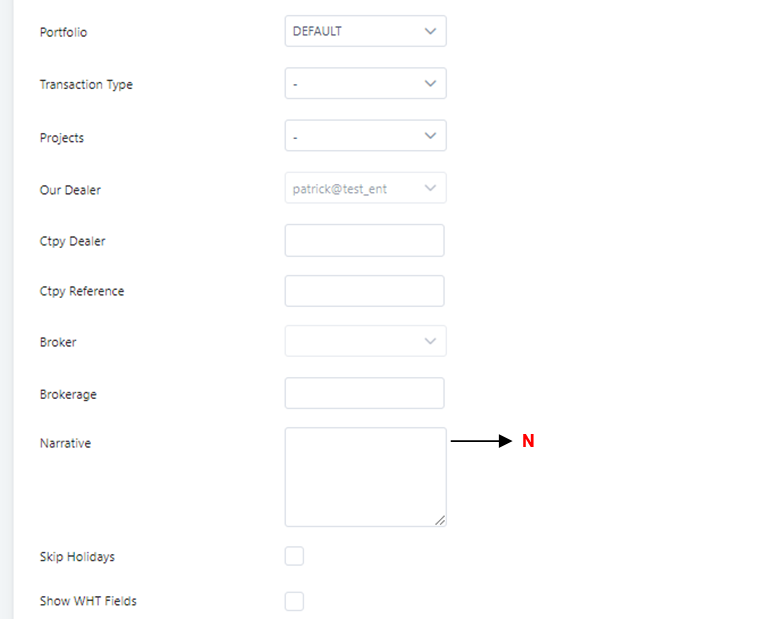This screenshot has height=622, width=769.
Task: Click the Transaction Type chevron arrow
Action: point(430,84)
